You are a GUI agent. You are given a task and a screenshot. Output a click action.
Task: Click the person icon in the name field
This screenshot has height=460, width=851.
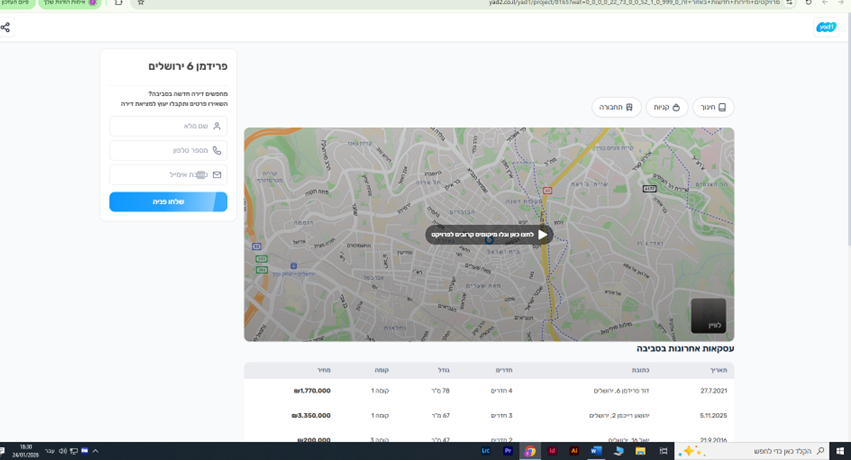(x=217, y=126)
